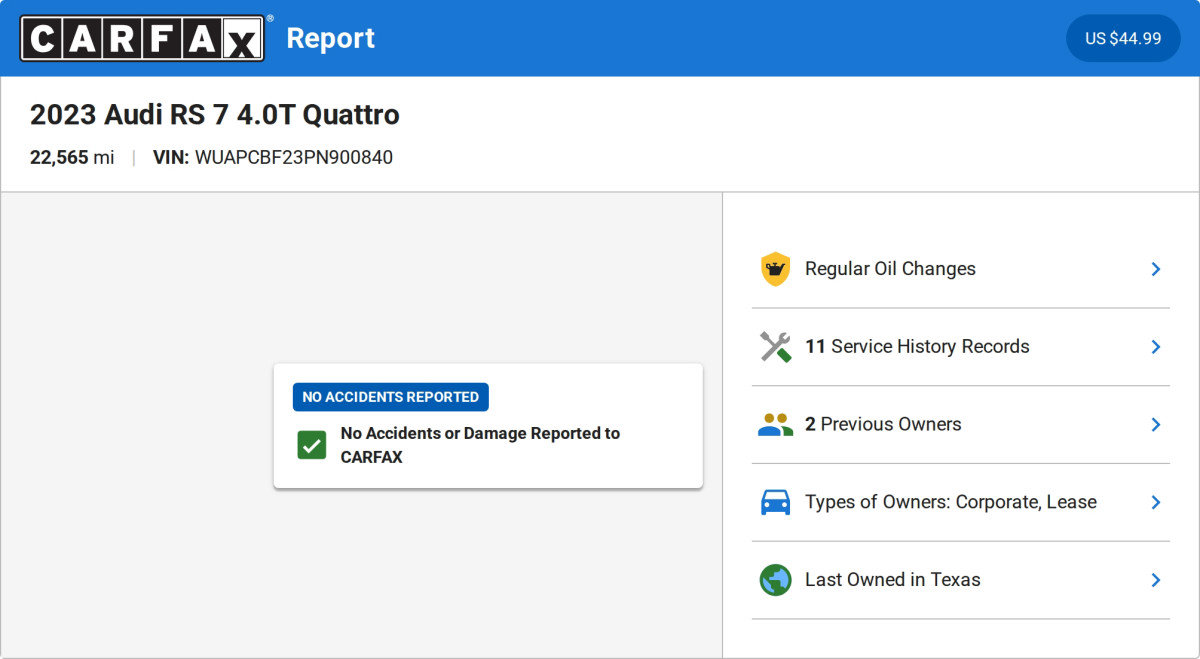Select the NO ACCIDENTS REPORTED badge
This screenshot has width=1200, height=659.
391,397
